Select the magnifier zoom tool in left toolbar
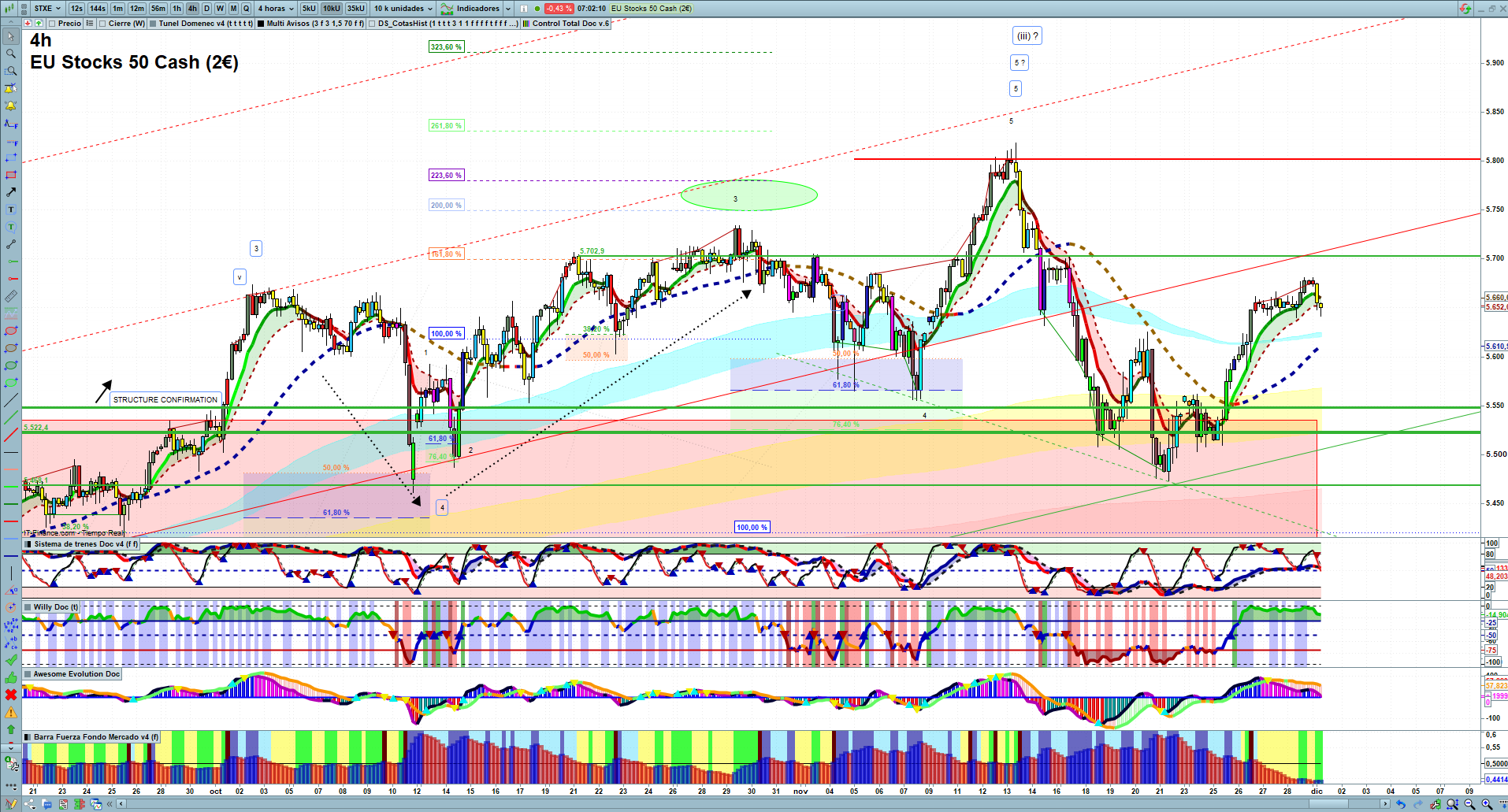The image size is (1508, 812). (11, 54)
